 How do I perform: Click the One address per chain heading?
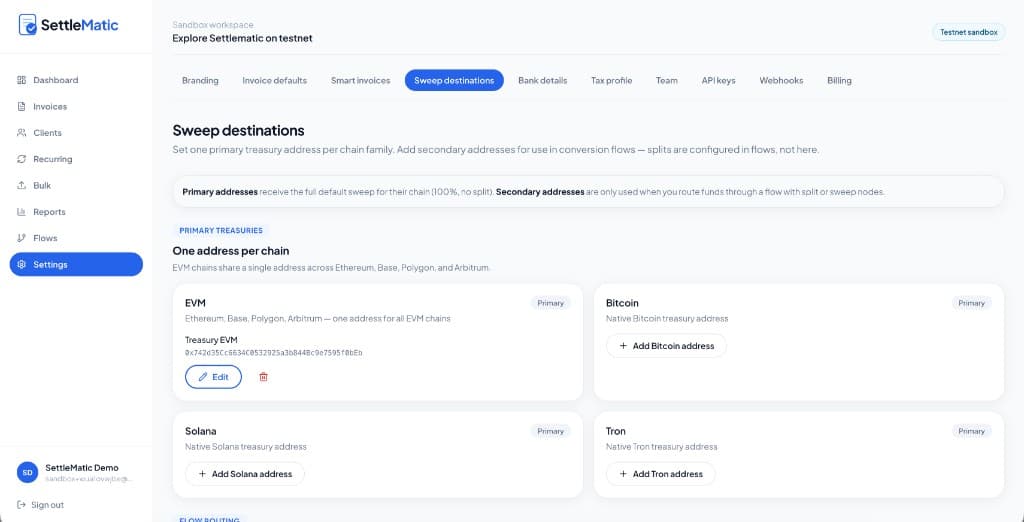[x=231, y=251]
